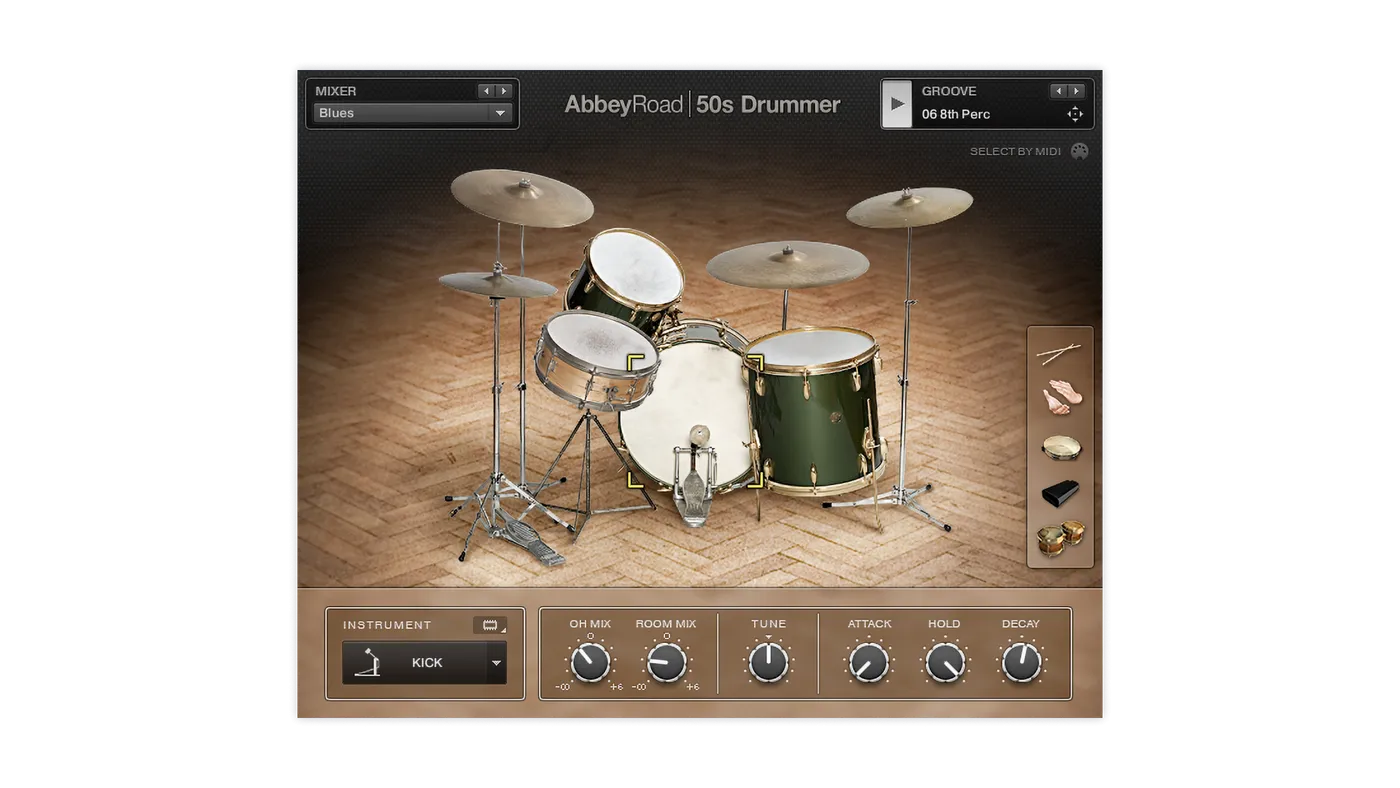The image size is (1400, 788).
Task: Click the TUNE knob
Action: pos(768,662)
